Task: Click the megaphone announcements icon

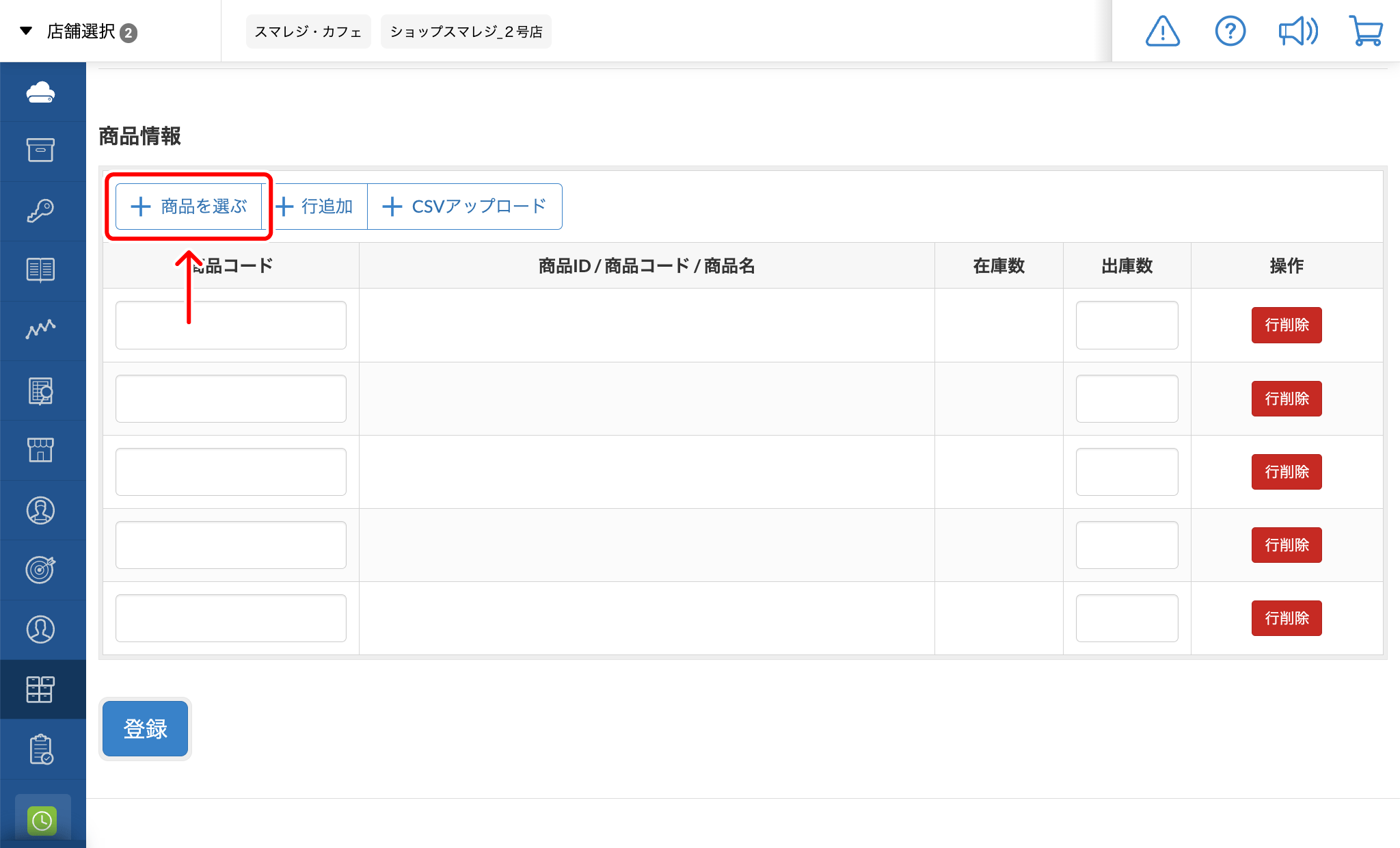Action: (1298, 31)
